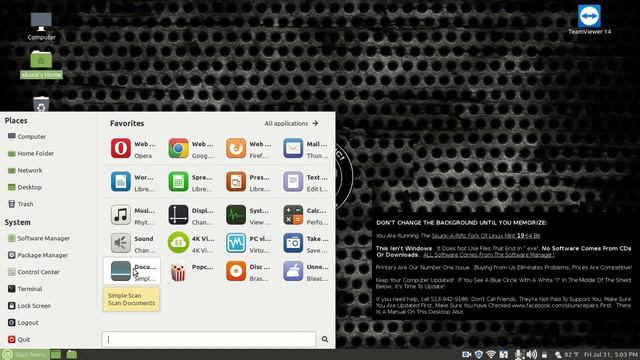Open the home folder launcher on the panel
The width and height of the screenshot is (640, 360).
coord(72,354)
